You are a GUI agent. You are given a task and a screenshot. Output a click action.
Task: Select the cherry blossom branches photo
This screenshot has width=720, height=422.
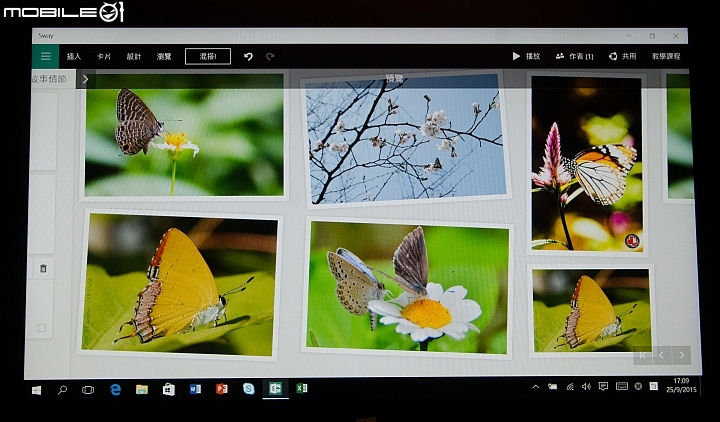[406, 139]
